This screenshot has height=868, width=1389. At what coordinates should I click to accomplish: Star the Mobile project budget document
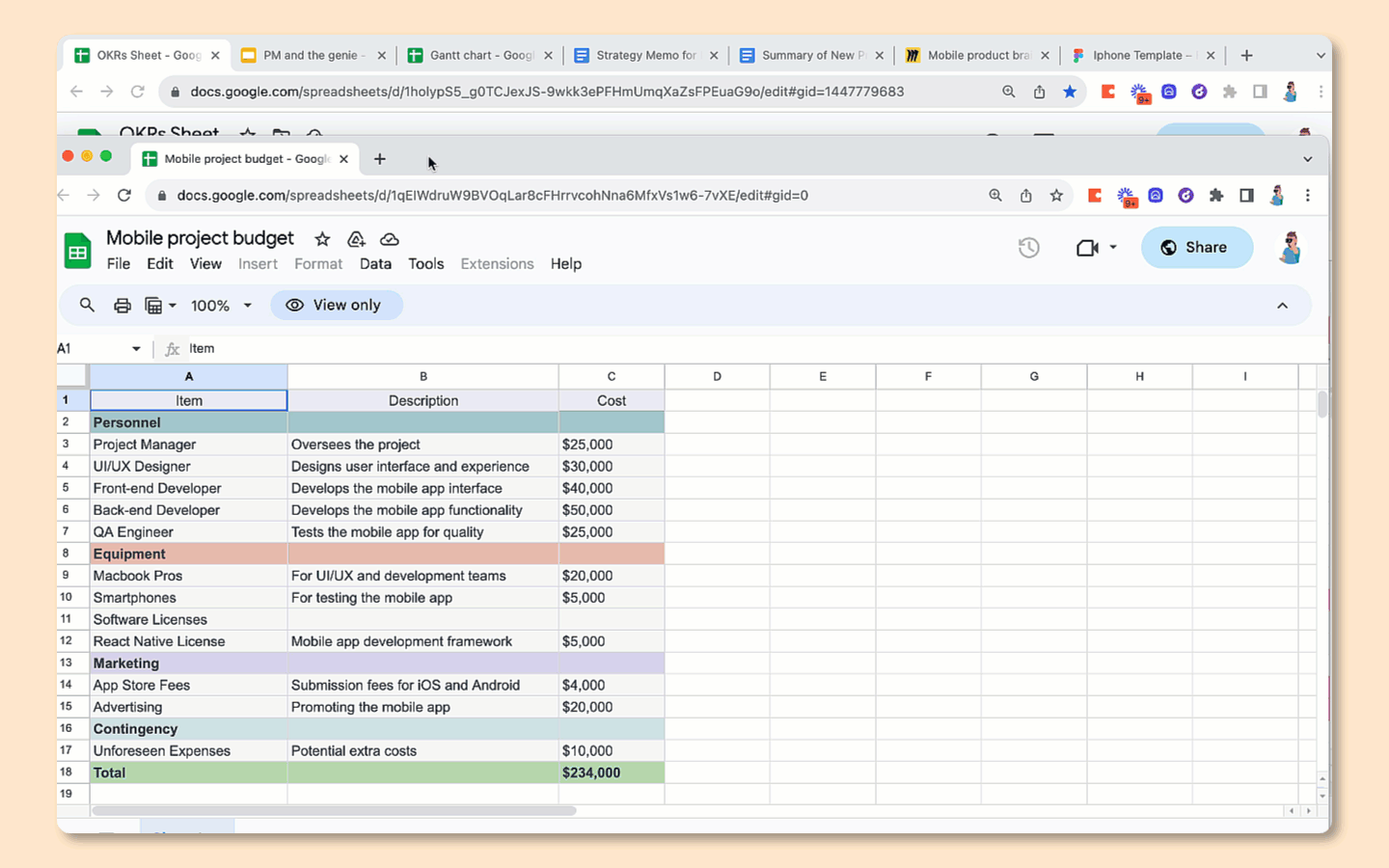(322, 239)
